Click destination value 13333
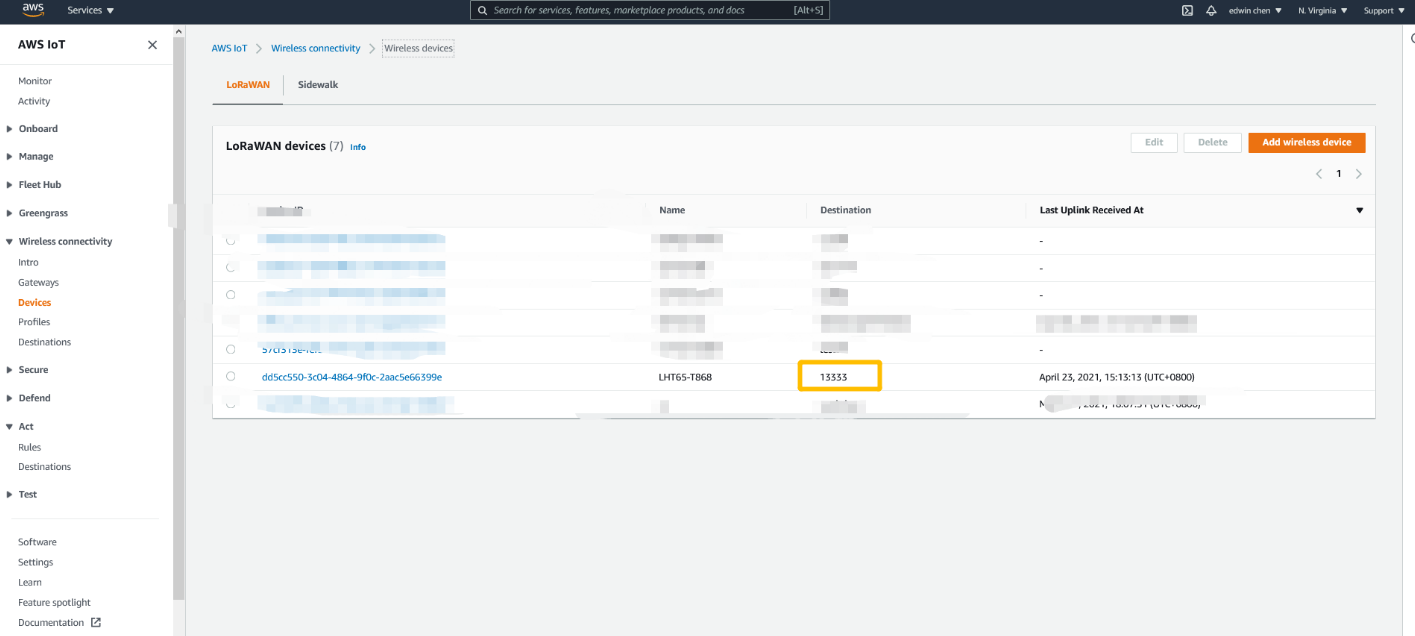Screen dimensions: 1415x636 click(834, 377)
